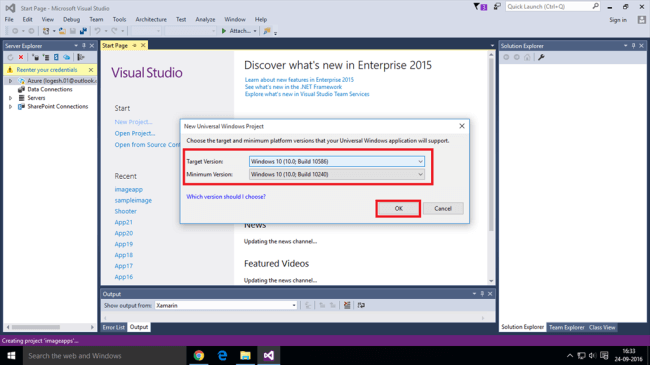Click the Visual Studio taskbar icon

coord(269,355)
